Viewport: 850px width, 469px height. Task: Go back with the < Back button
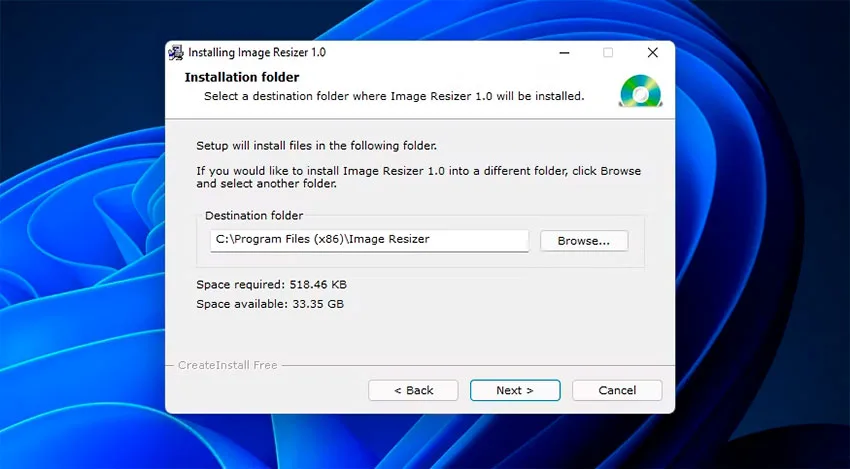[413, 390]
